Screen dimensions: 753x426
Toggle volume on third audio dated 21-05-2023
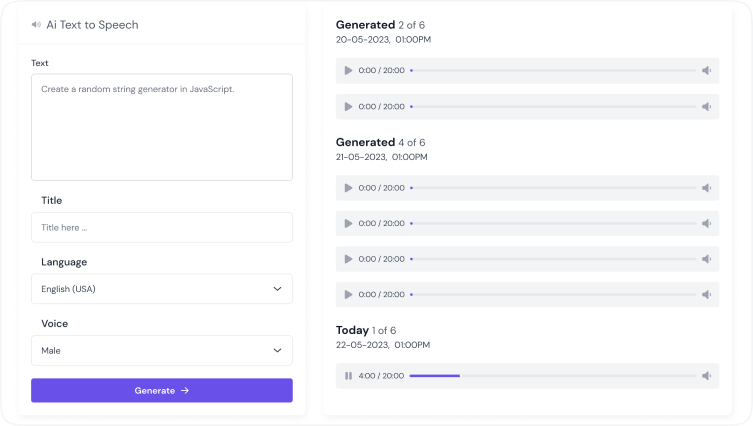pyautogui.click(x=706, y=259)
